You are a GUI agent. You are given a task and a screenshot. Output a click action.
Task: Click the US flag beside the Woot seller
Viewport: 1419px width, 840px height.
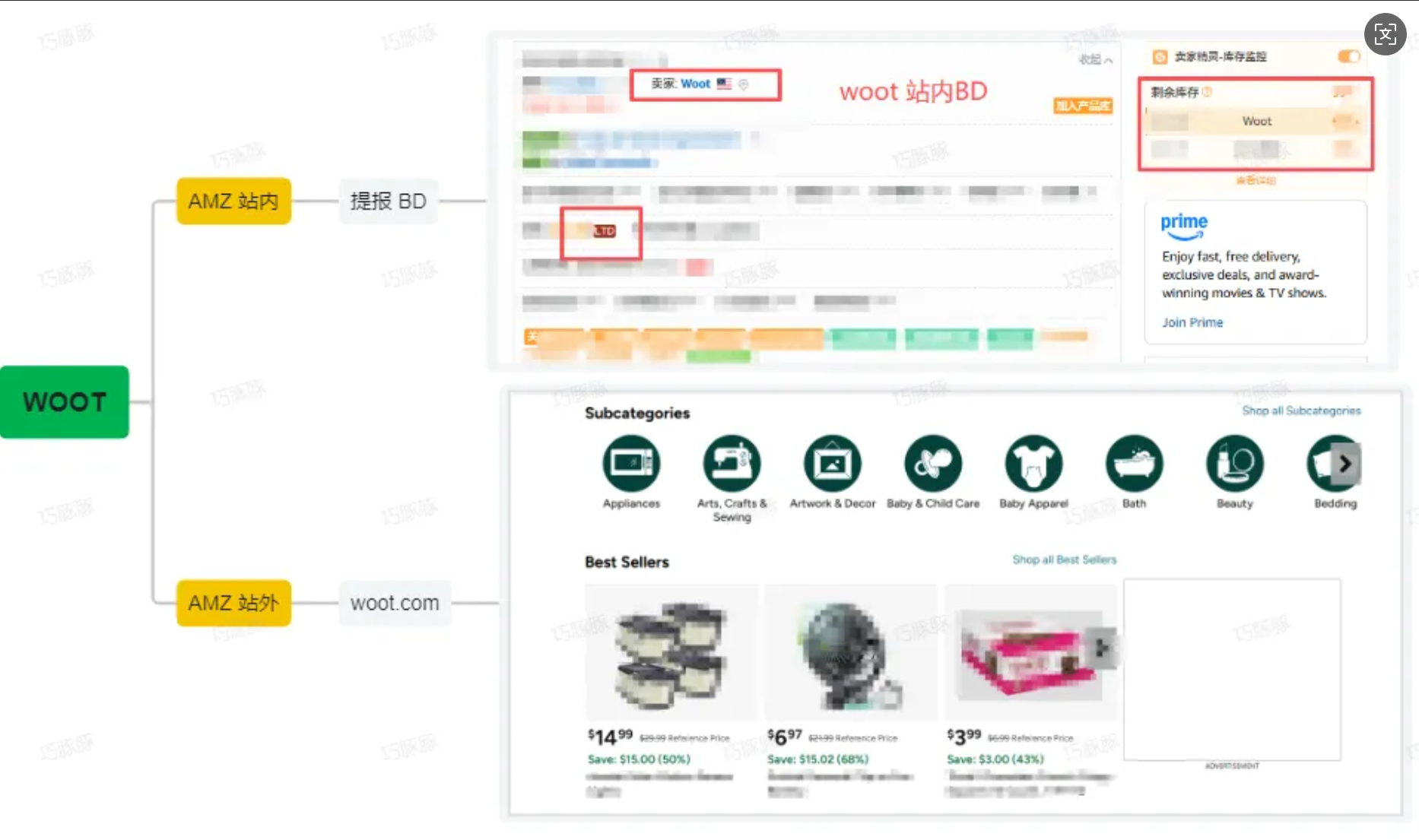point(724,84)
